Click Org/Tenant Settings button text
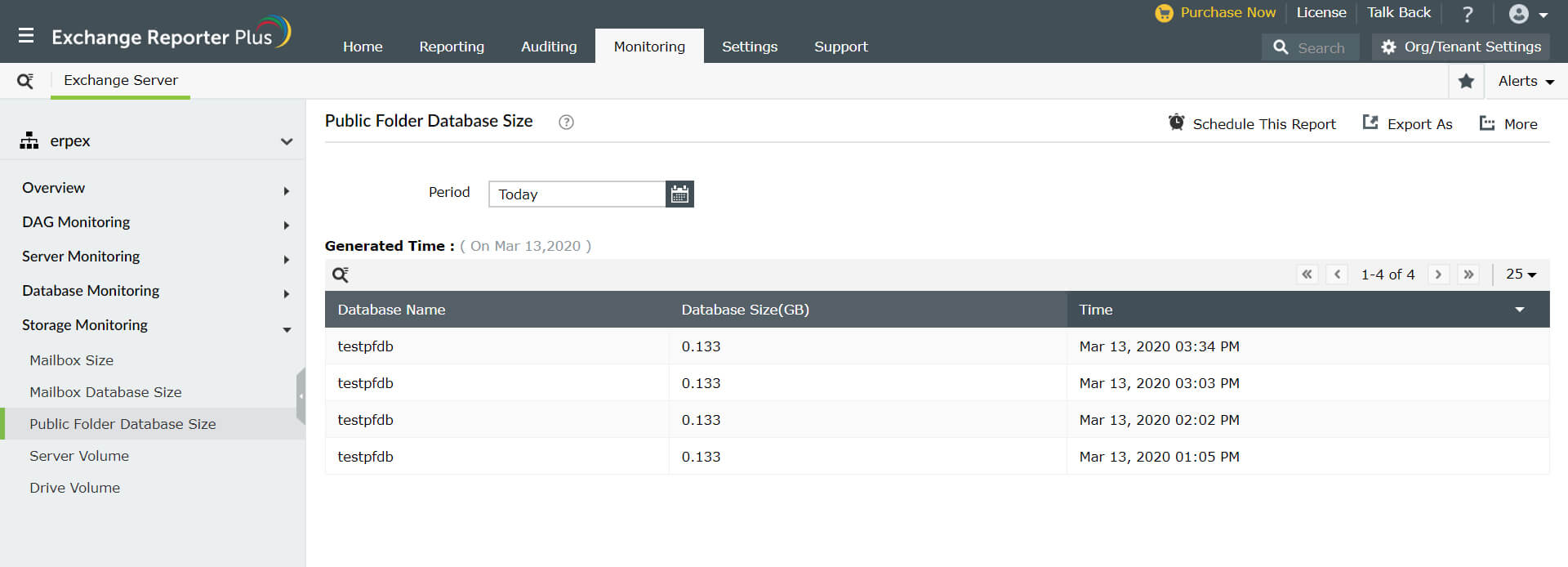 [x=1472, y=47]
